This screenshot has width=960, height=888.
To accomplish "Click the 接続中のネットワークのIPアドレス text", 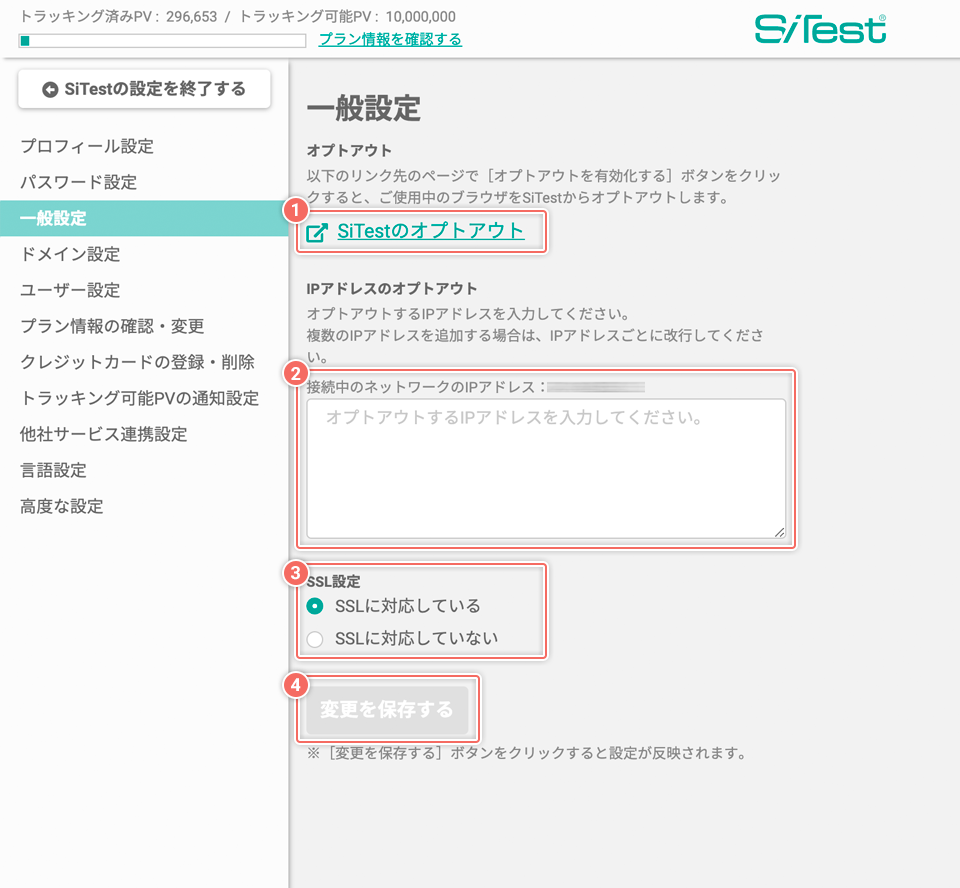I will (x=426, y=387).
